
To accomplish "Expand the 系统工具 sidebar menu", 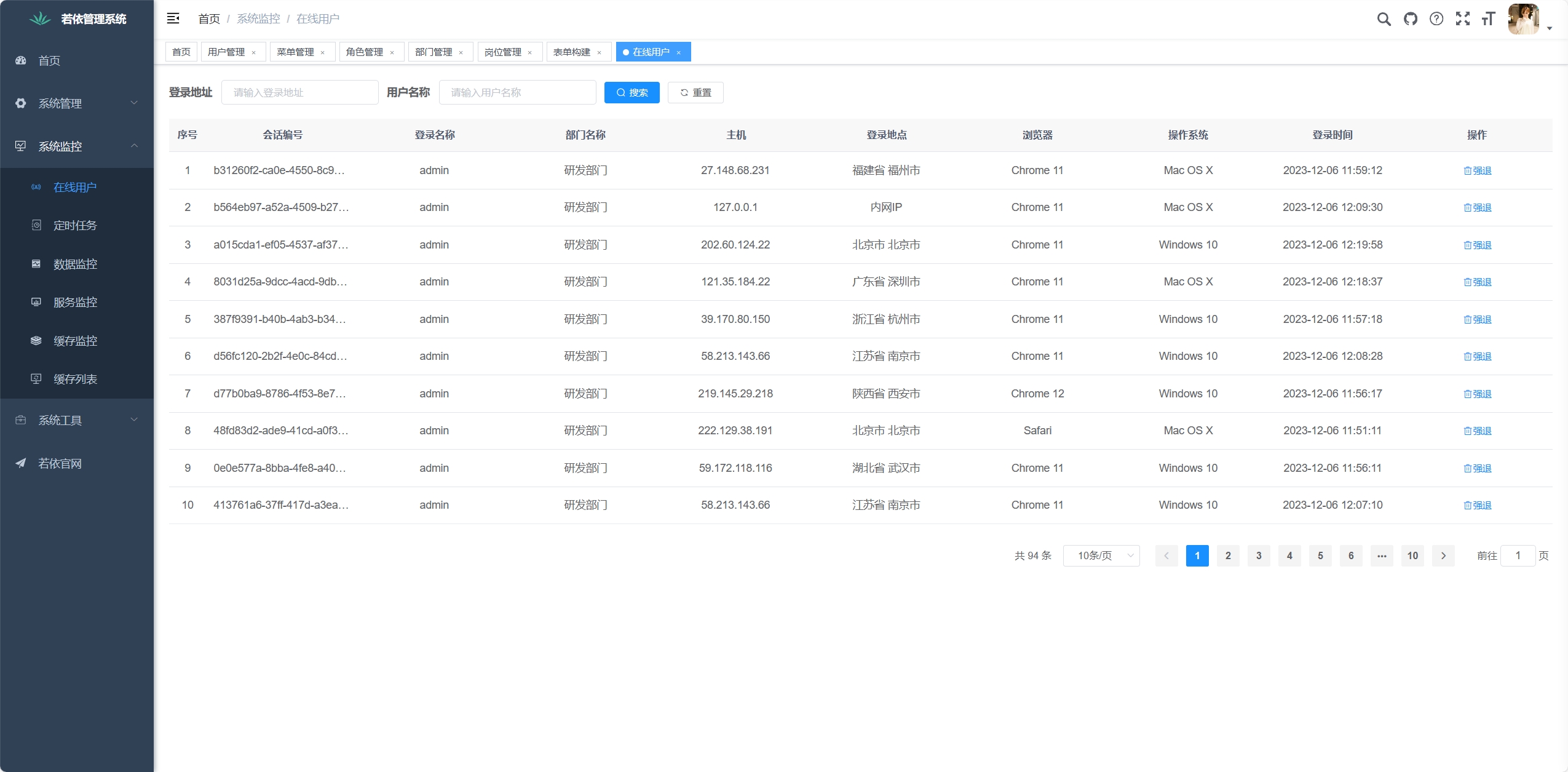I will click(77, 420).
